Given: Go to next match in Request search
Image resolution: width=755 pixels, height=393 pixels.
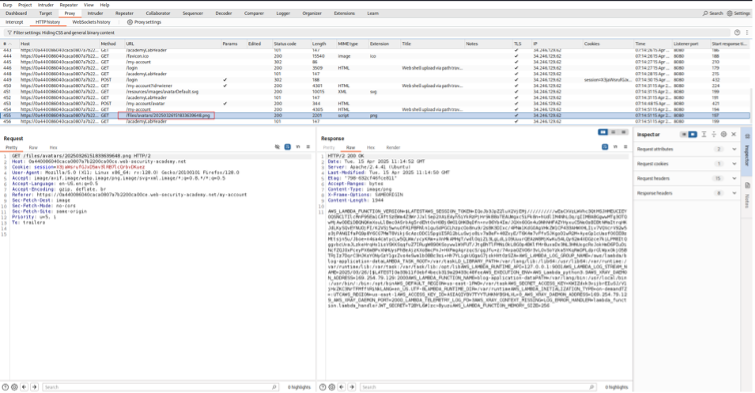Looking at the screenshot, I should click(35, 387).
